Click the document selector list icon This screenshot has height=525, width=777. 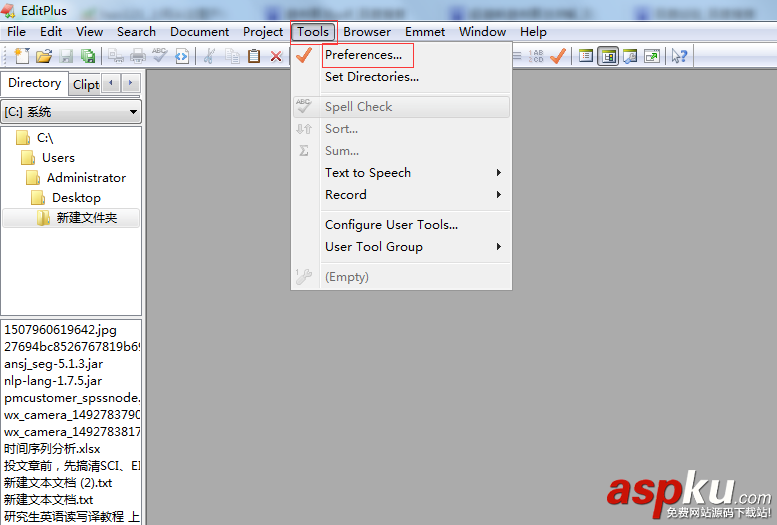click(586, 56)
